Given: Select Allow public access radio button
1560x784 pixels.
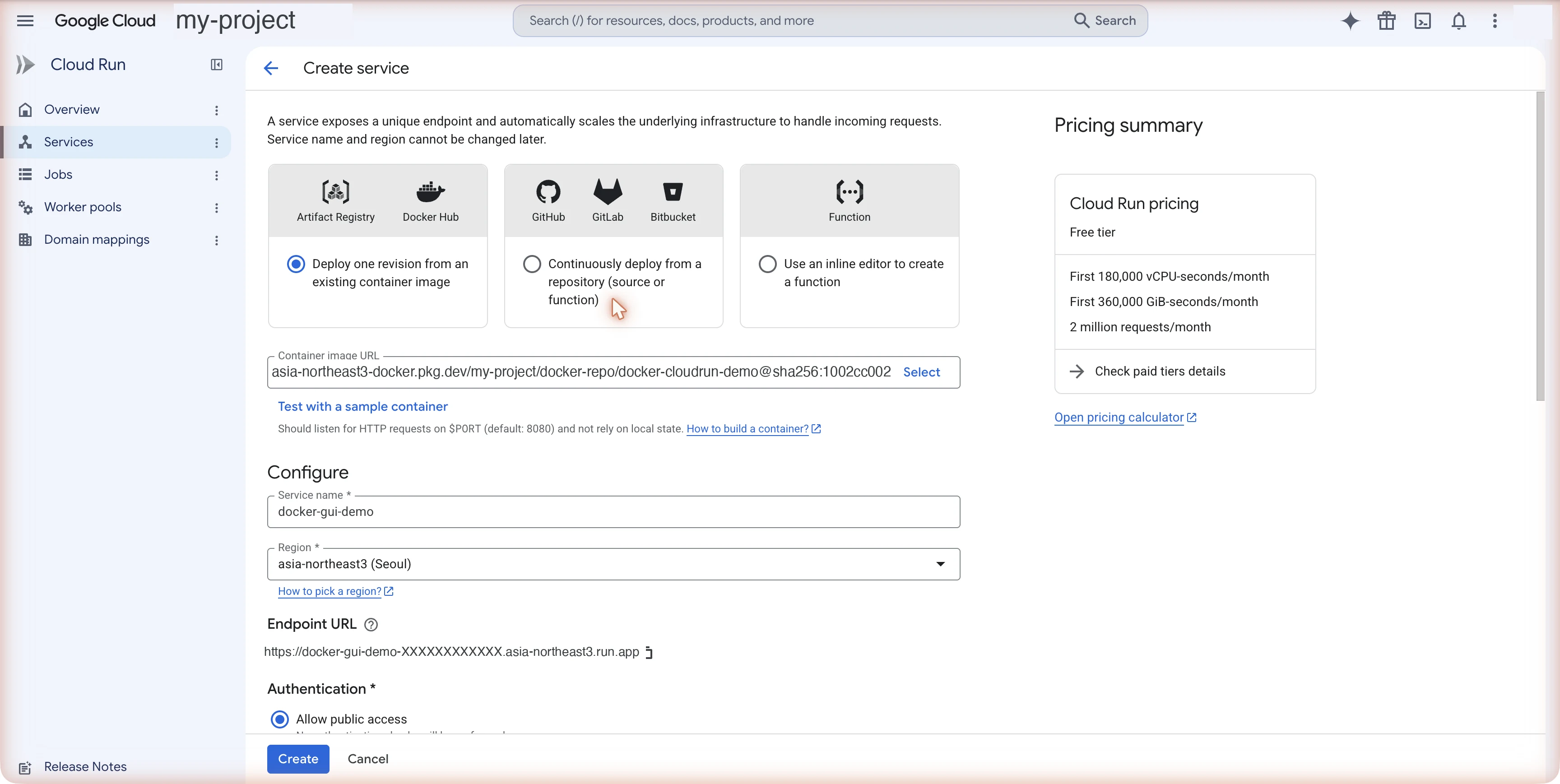Looking at the screenshot, I should click(x=279, y=719).
